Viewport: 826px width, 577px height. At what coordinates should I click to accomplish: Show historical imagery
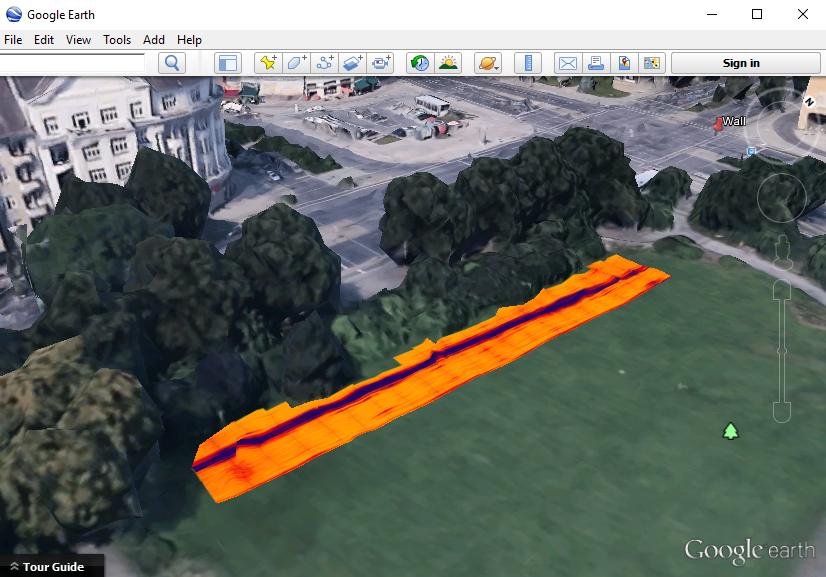[x=419, y=62]
